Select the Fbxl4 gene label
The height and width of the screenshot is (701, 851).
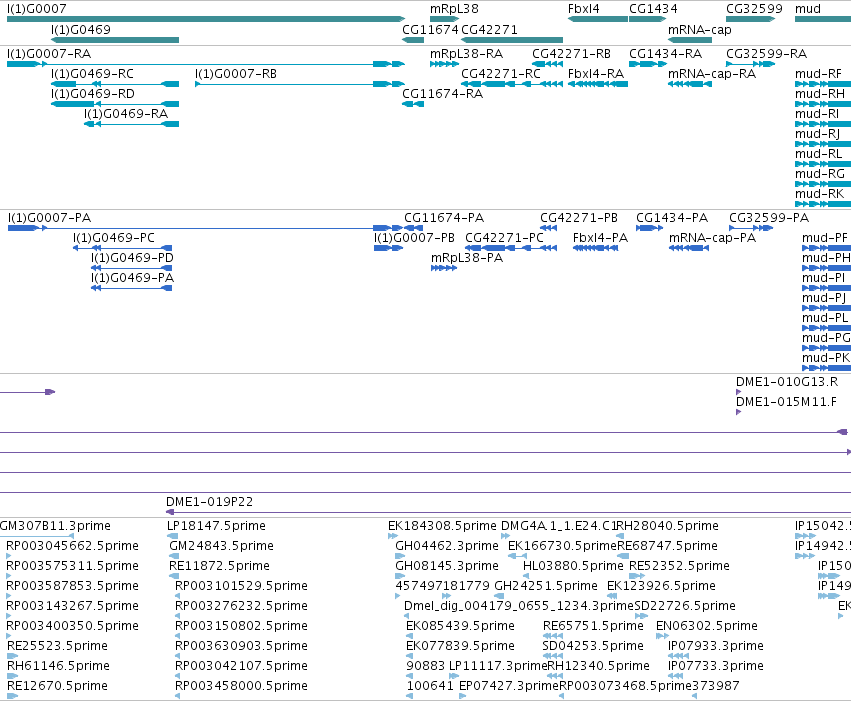coord(583,9)
